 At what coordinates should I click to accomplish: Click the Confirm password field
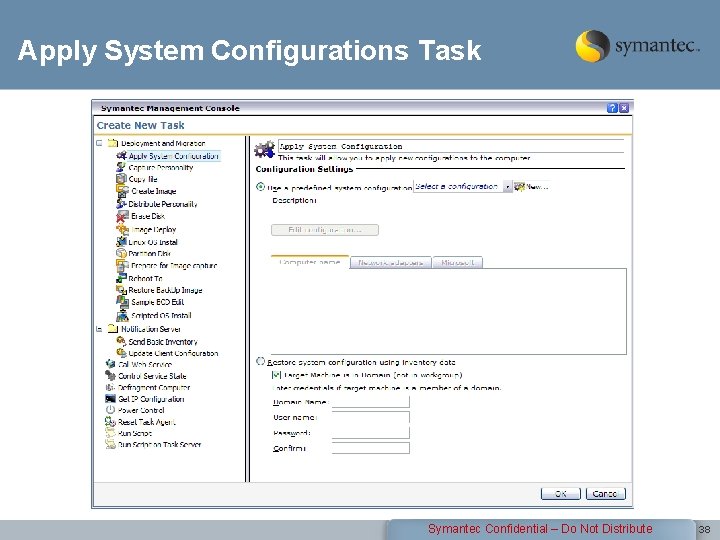(370, 448)
